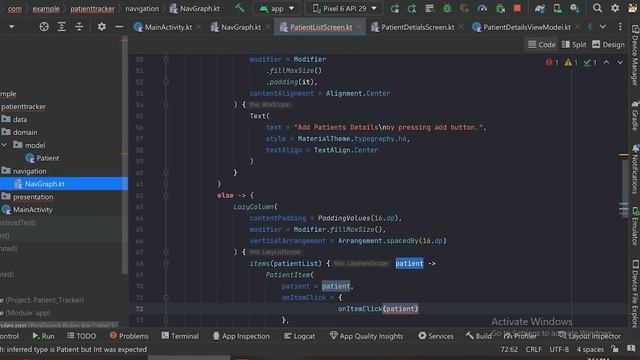Click the Profile app gauge icon
Viewport: 640px width, 360px height.
482,8
